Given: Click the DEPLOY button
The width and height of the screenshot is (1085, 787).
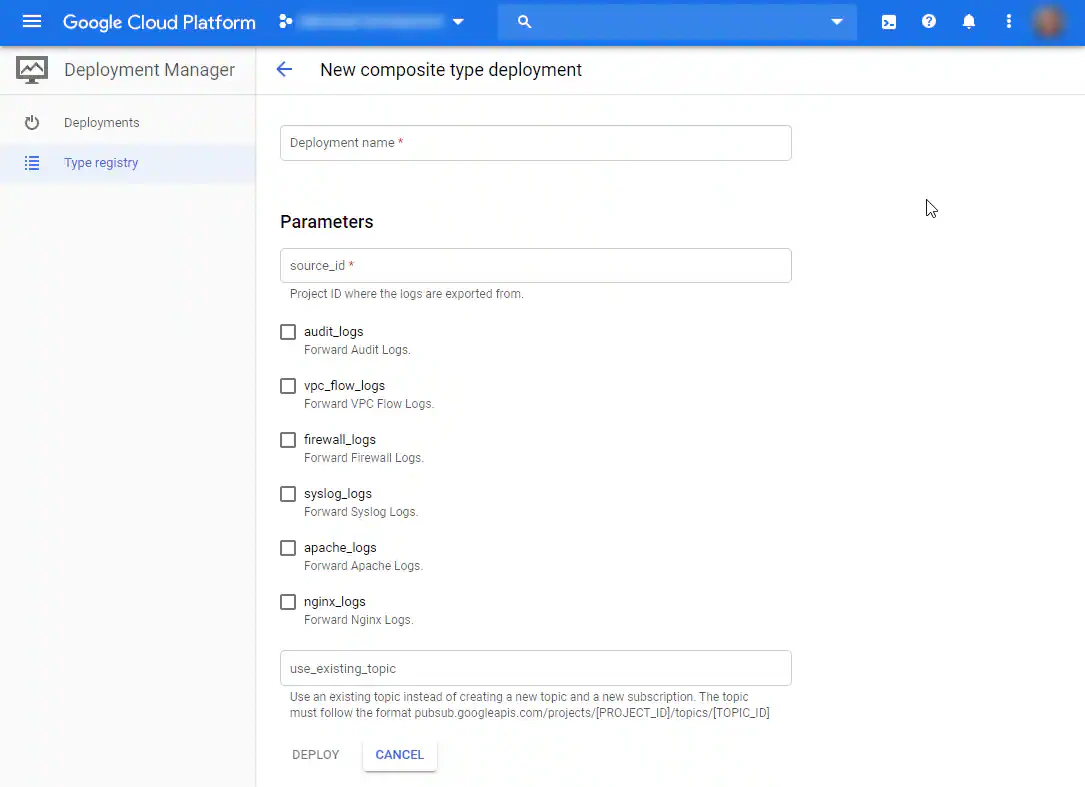Looking at the screenshot, I should 316,754.
